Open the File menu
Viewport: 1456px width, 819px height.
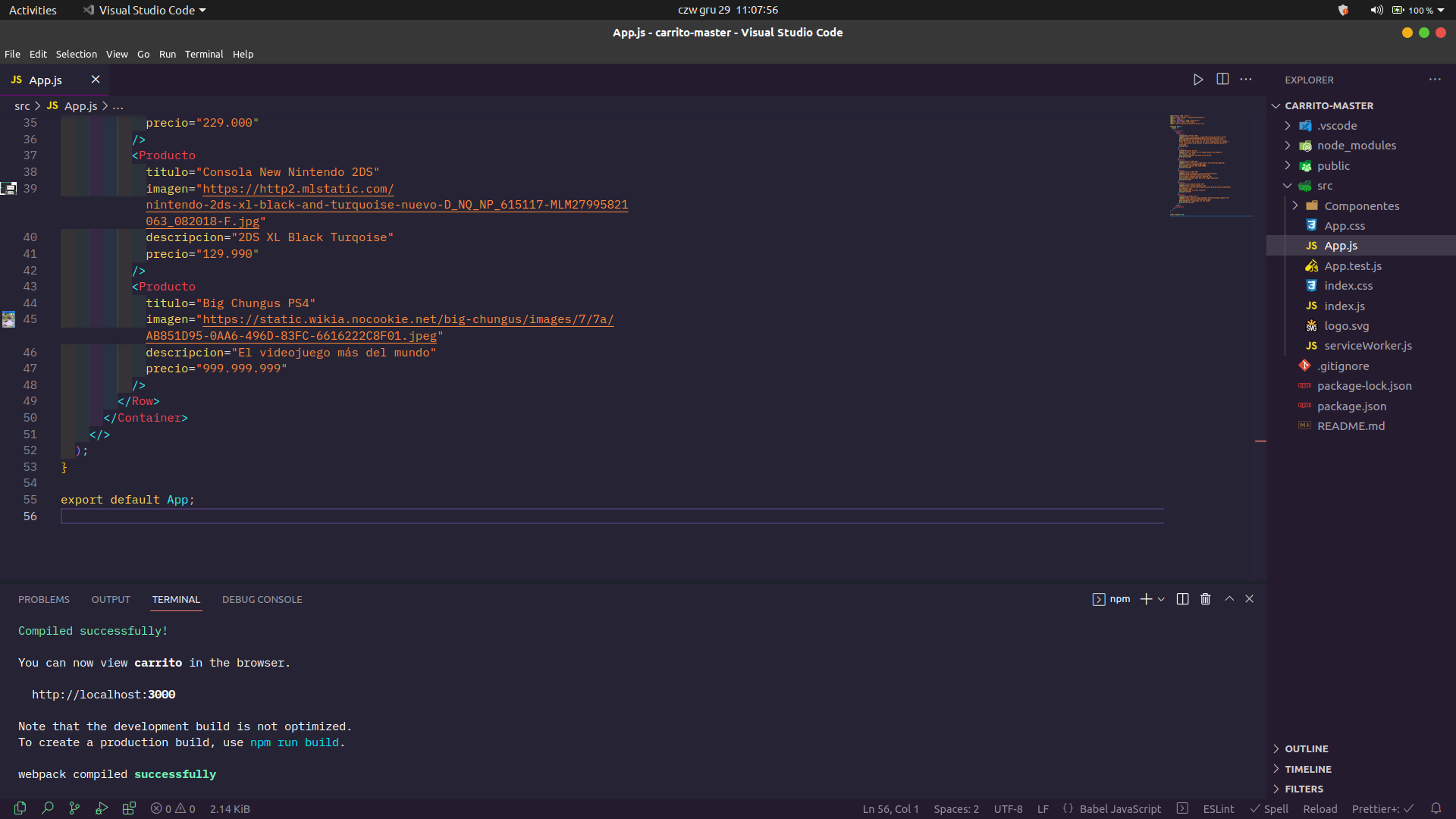tap(12, 54)
